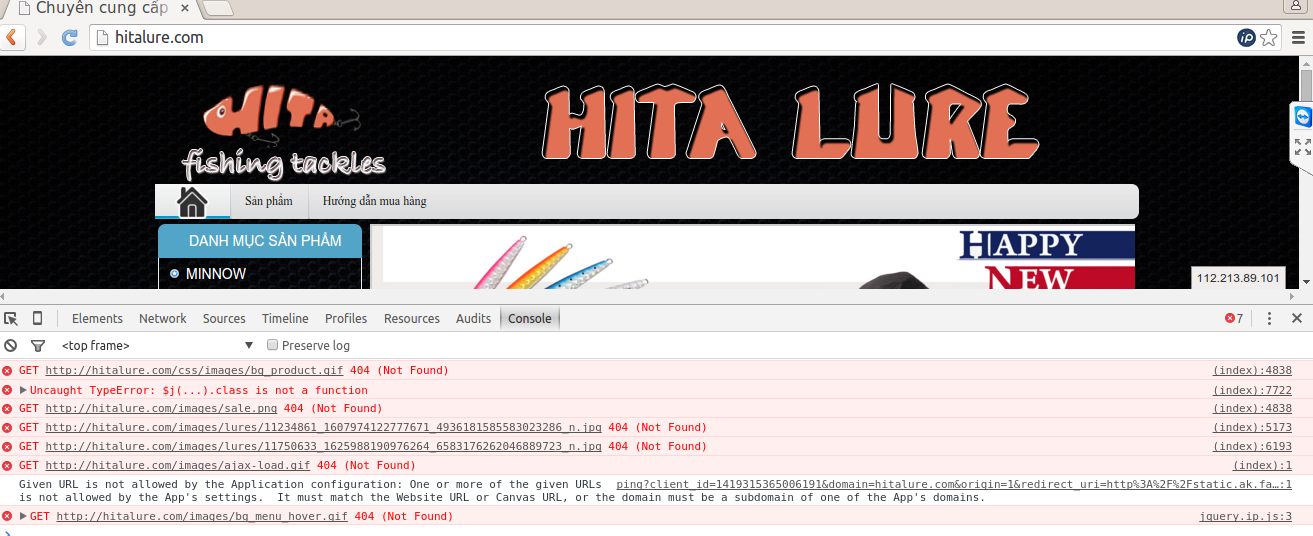Screen dimensions: 1313x536
Task: Open the (index):1 source link
Action: point(1262,465)
